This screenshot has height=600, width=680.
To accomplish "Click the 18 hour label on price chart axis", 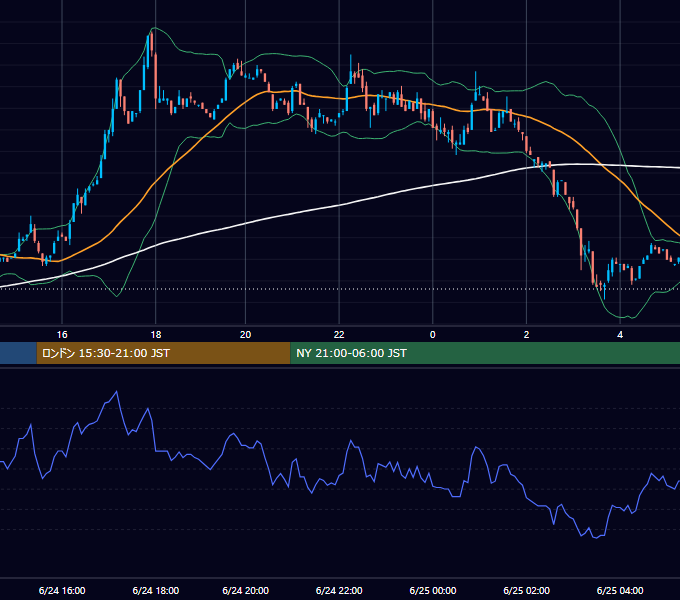I will point(156,335).
